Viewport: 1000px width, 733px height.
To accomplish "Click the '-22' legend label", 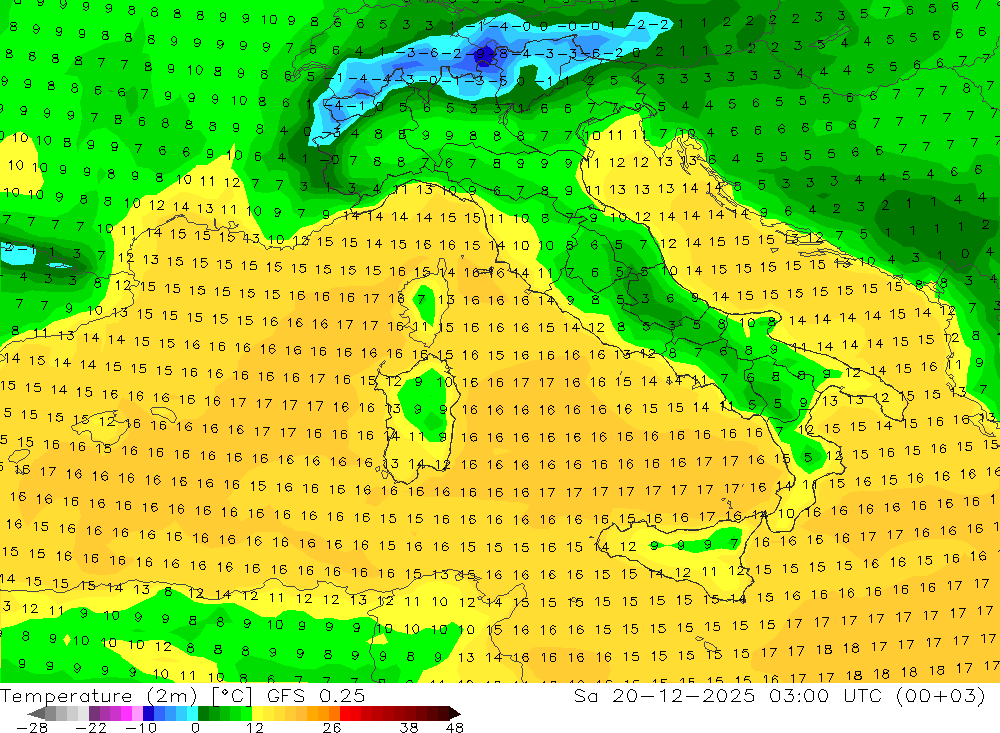I will [x=91, y=728].
